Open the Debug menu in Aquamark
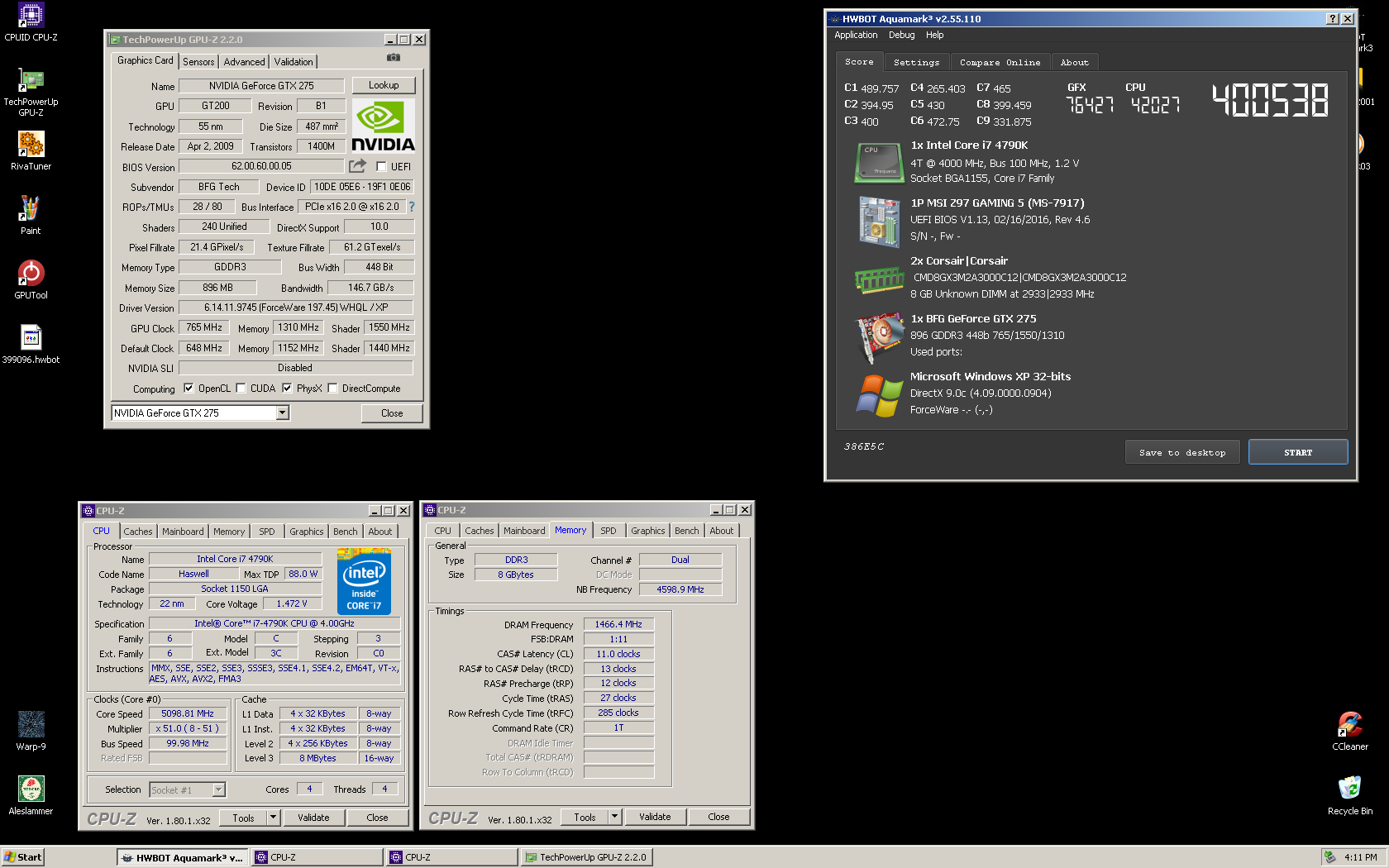 tap(901, 35)
